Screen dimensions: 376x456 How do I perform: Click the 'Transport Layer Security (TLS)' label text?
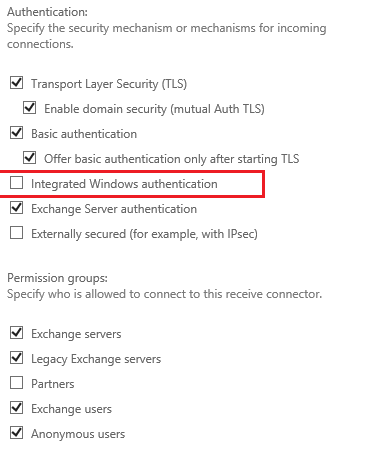coord(109,84)
